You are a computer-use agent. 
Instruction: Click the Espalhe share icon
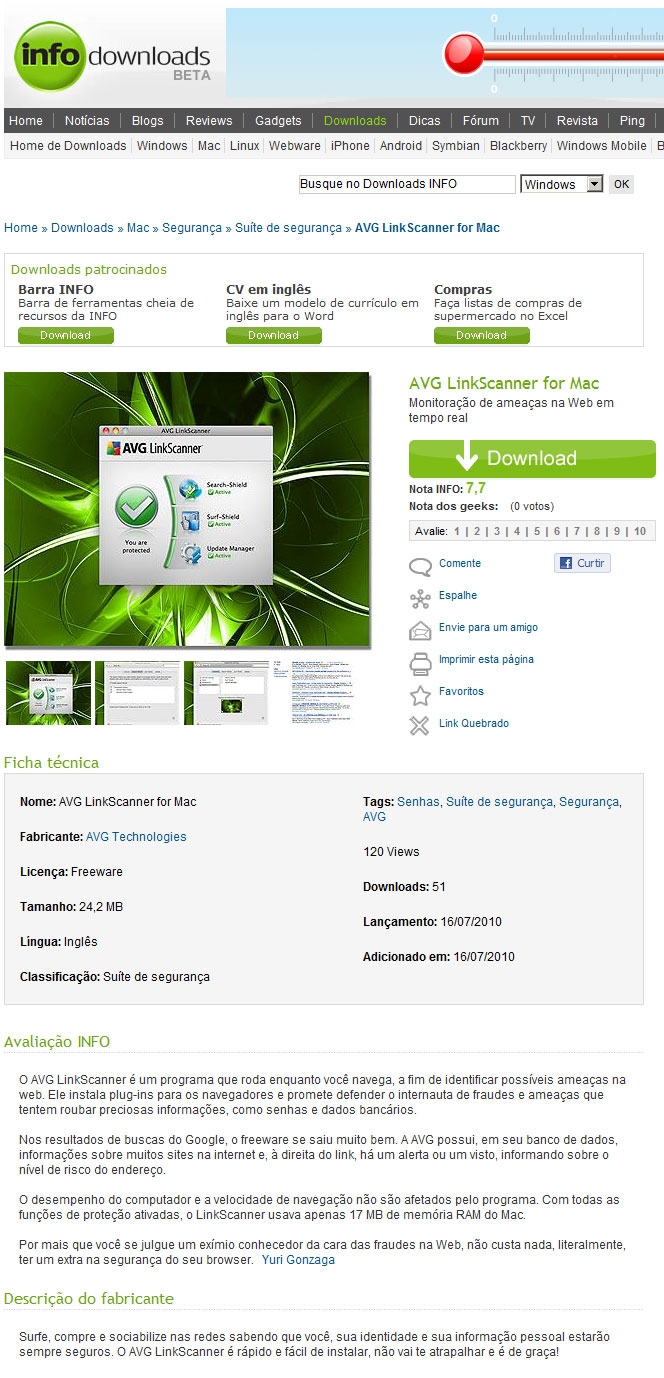420,599
